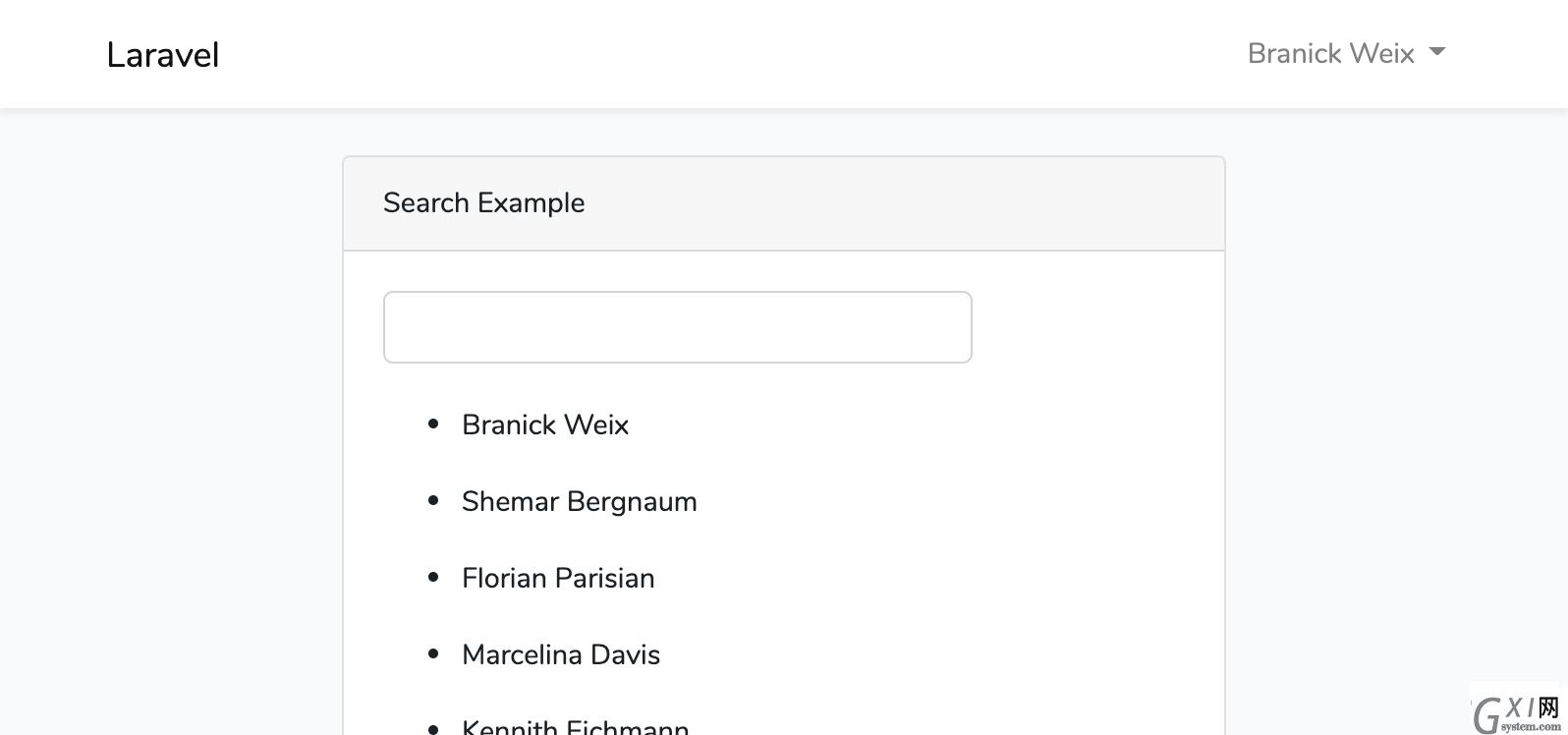
Task: Select Branick Weix in the results list
Action: coord(545,424)
